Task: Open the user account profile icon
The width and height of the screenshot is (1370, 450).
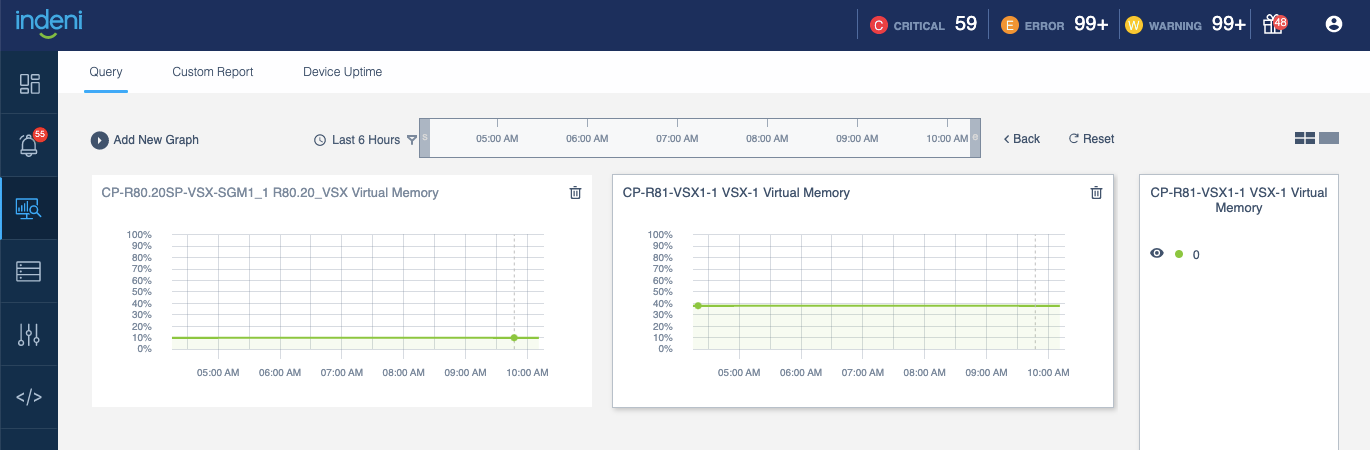Action: coord(1333,25)
